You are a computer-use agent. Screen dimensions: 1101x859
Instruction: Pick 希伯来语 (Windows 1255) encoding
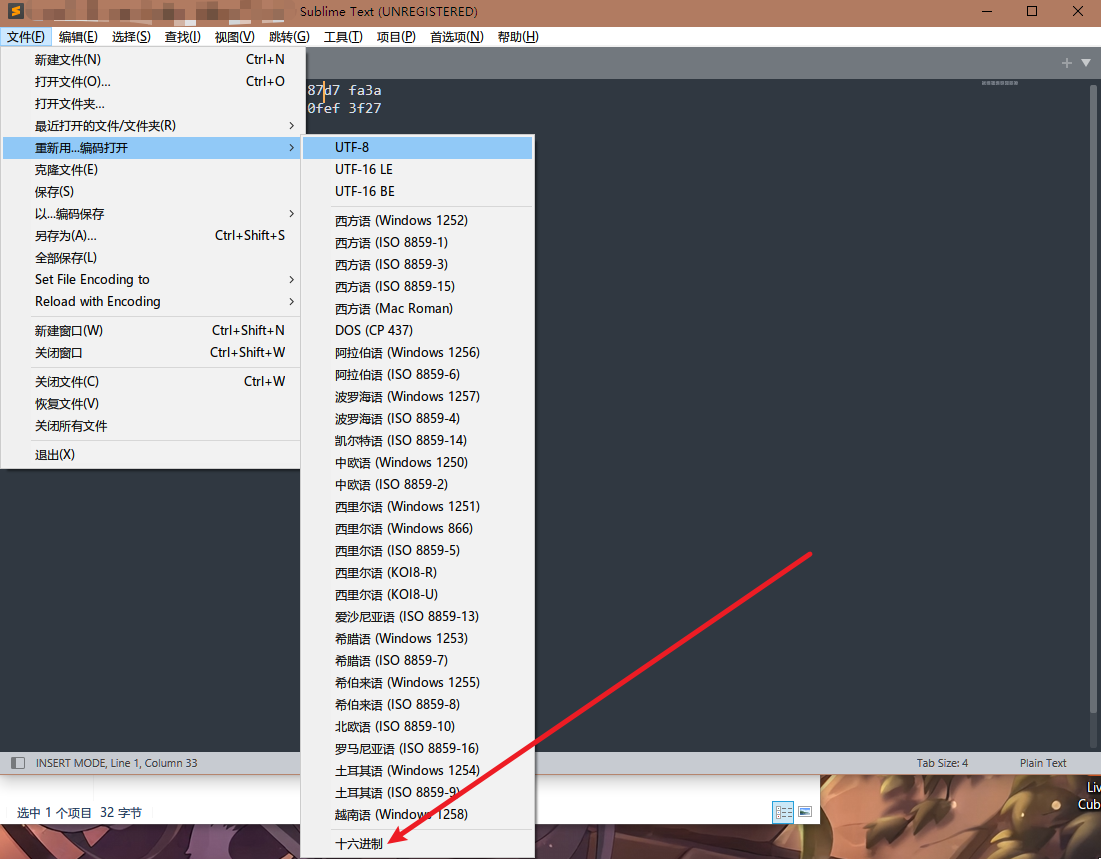tap(418, 682)
